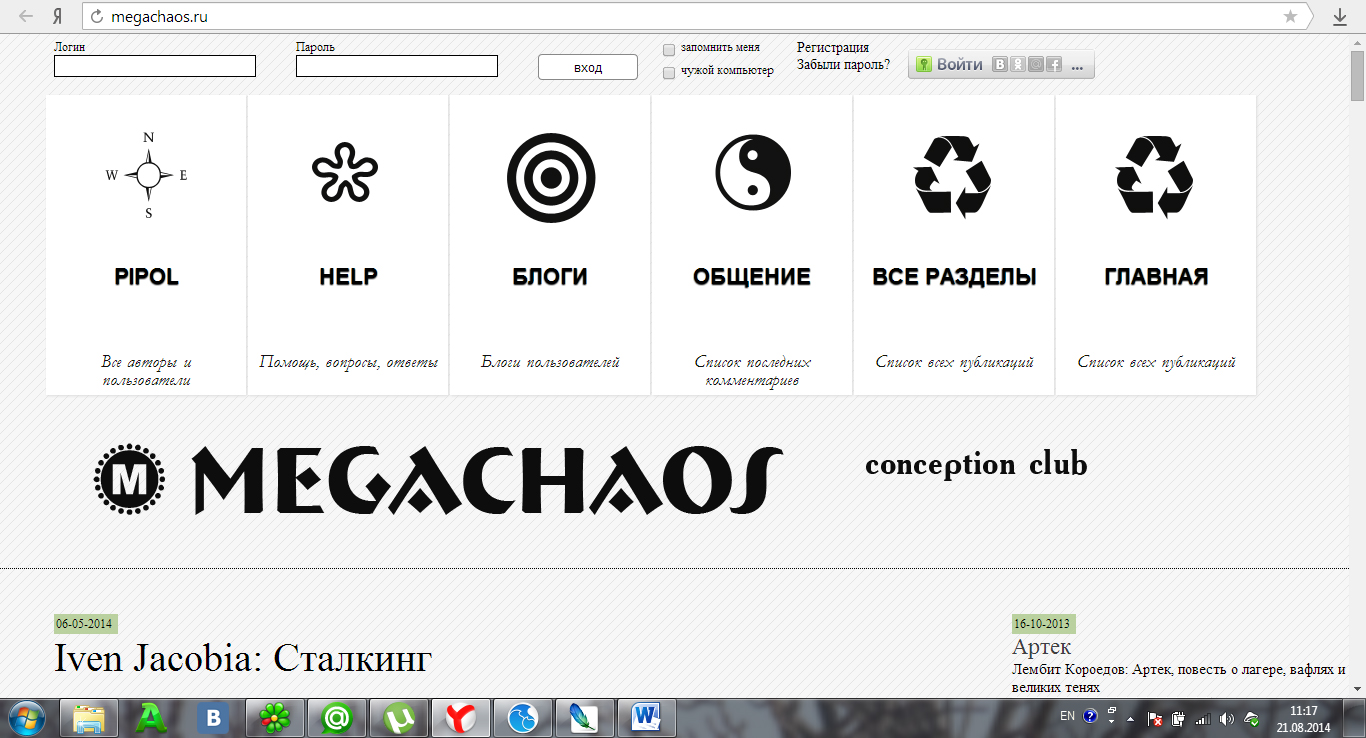
Task: Click the recycle icon above ВСЕ РАЗДЕЛЫ
Action: pos(952,176)
